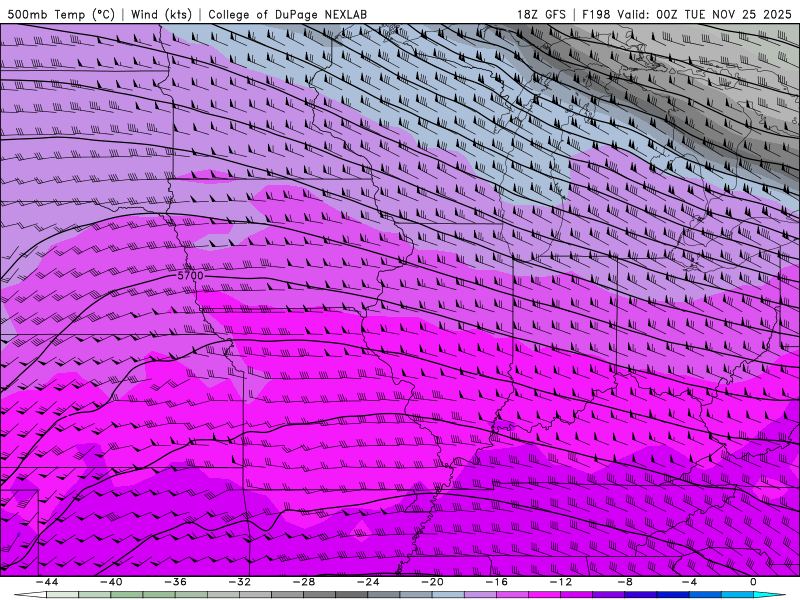Click the -24 color bar label
The width and height of the screenshot is (800, 600).
[x=368, y=582]
